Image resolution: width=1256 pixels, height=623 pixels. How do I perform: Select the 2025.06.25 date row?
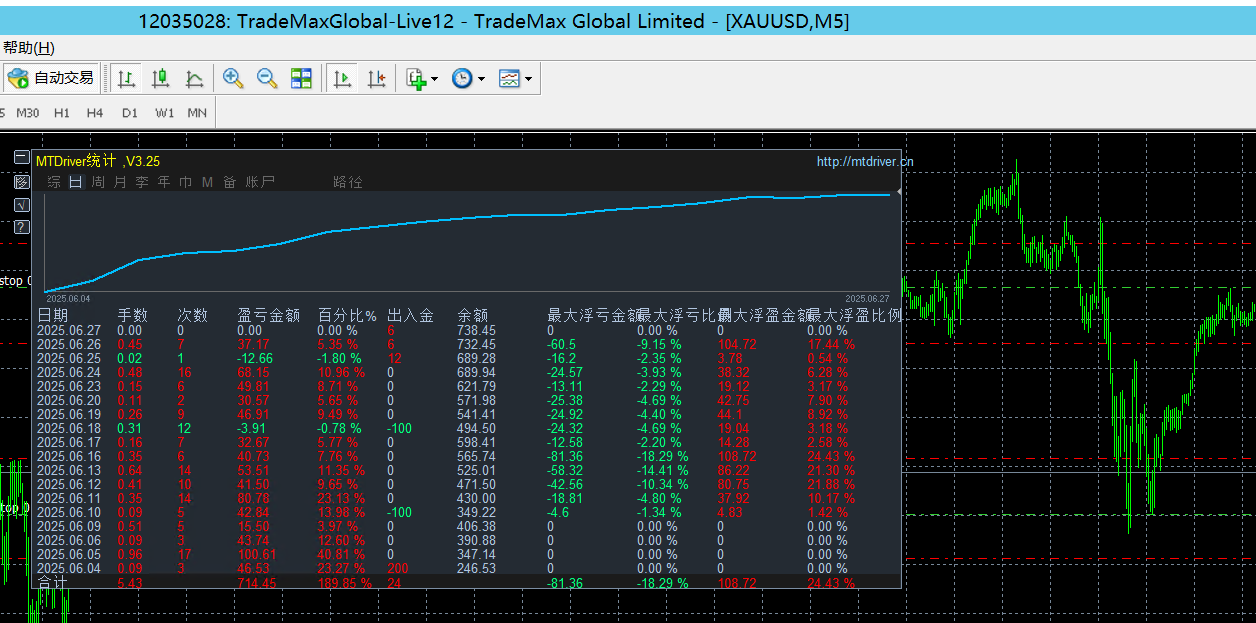(69, 358)
